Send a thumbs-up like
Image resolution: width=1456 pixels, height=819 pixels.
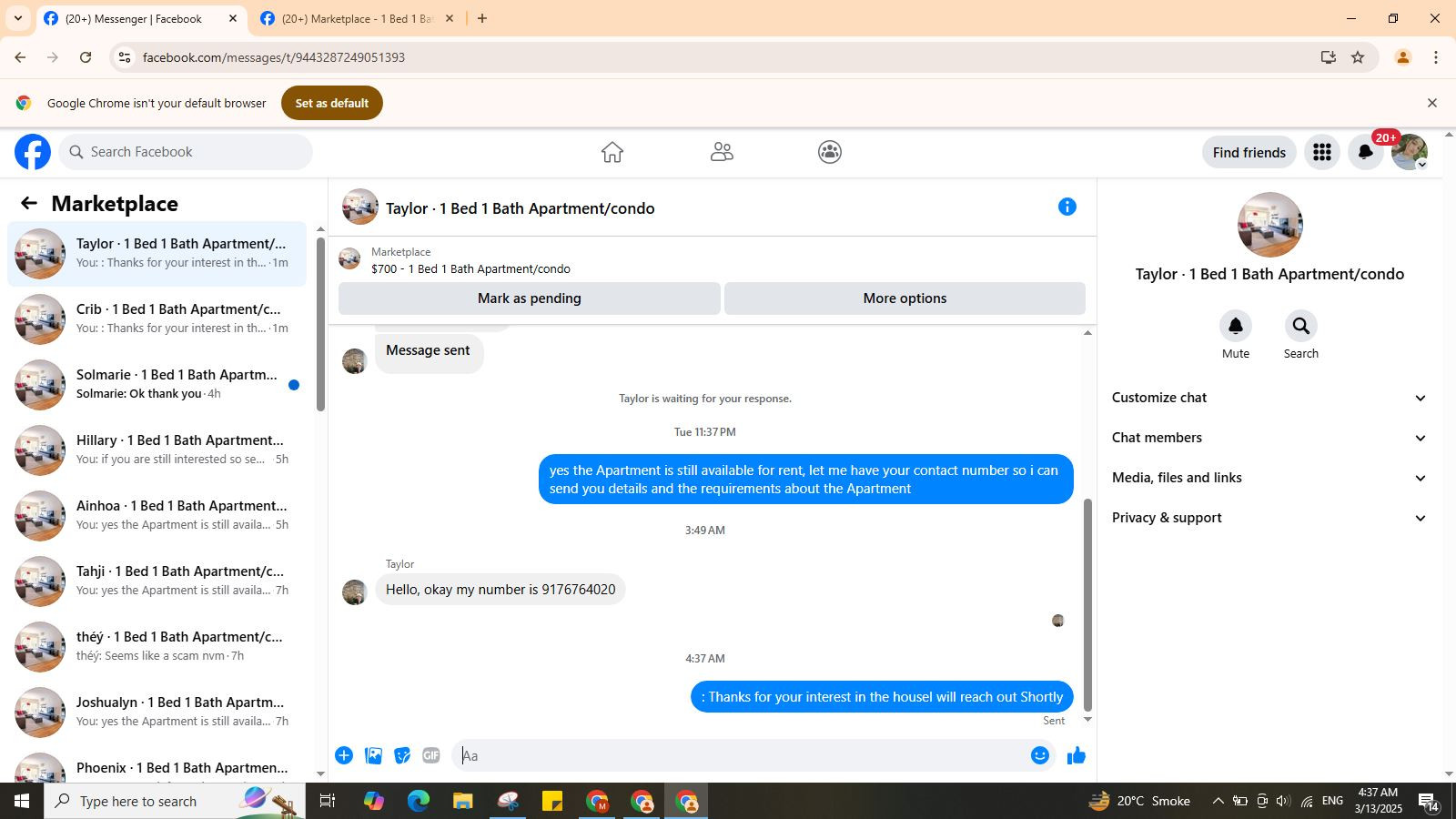(x=1077, y=755)
